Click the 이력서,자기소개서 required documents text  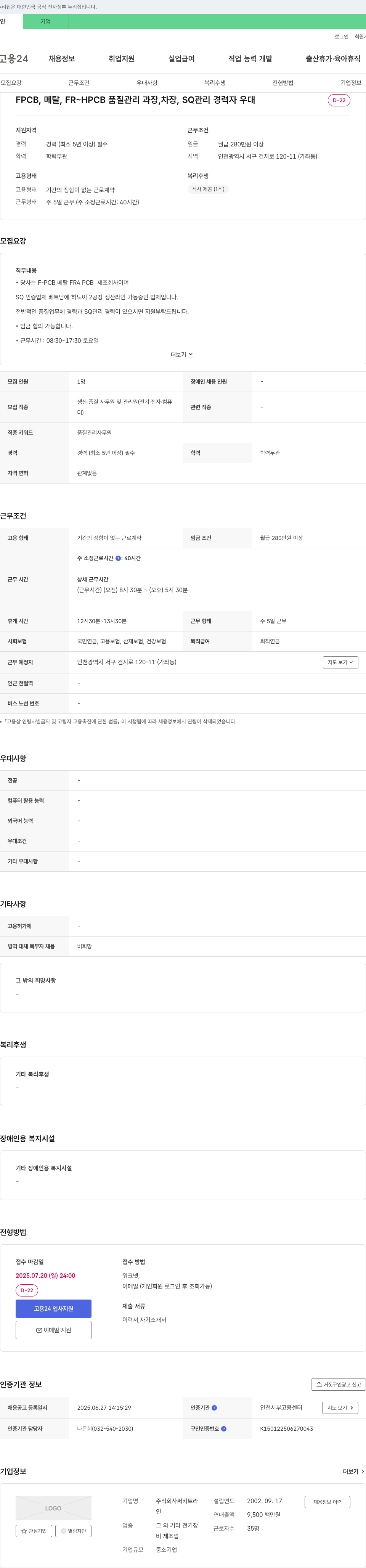[144, 1320]
